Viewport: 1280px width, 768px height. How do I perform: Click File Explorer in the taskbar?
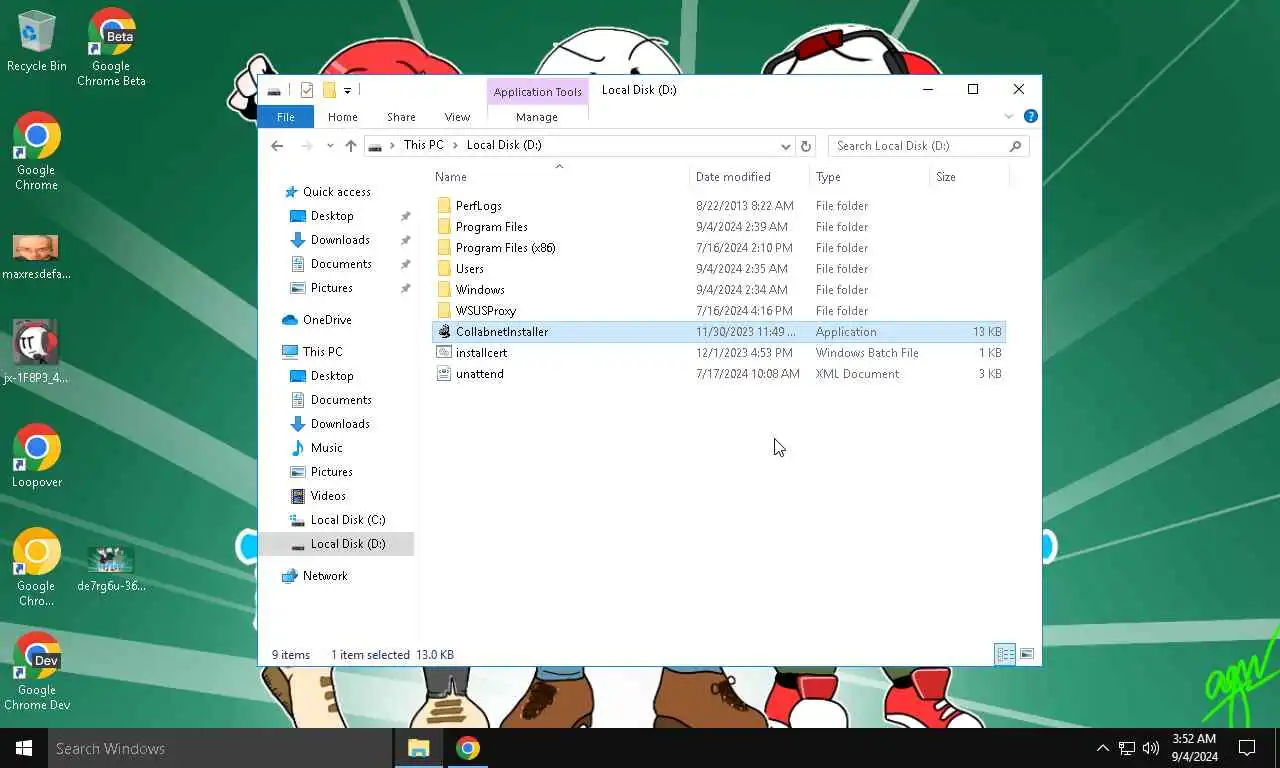tap(418, 748)
